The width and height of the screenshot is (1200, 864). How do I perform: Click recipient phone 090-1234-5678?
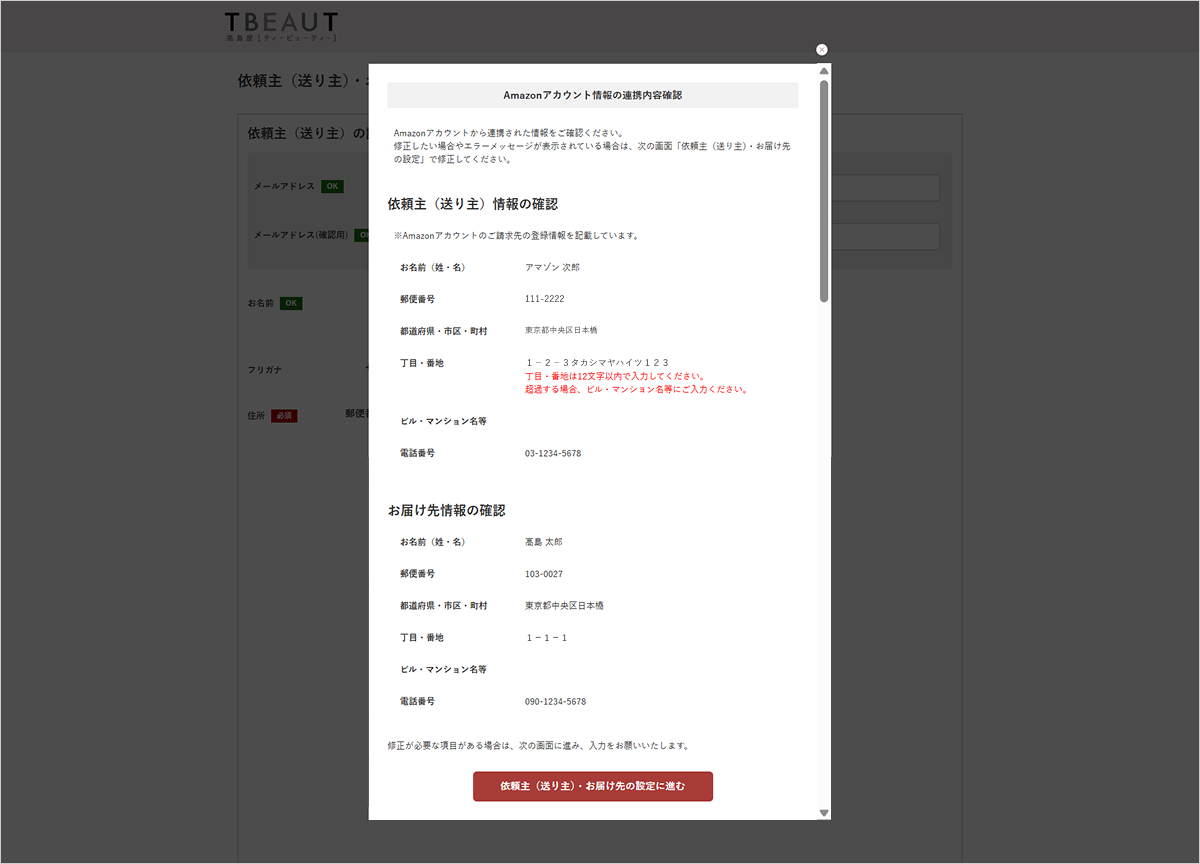(555, 702)
